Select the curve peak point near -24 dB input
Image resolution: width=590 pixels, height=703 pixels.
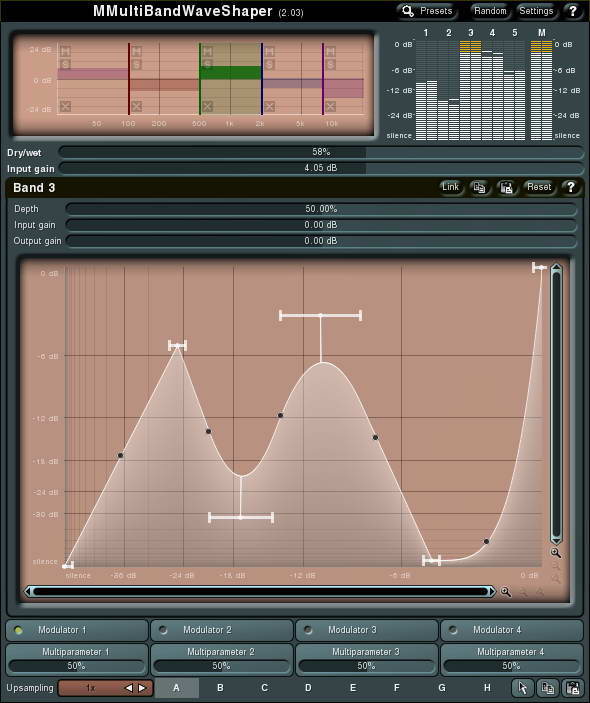[x=178, y=346]
